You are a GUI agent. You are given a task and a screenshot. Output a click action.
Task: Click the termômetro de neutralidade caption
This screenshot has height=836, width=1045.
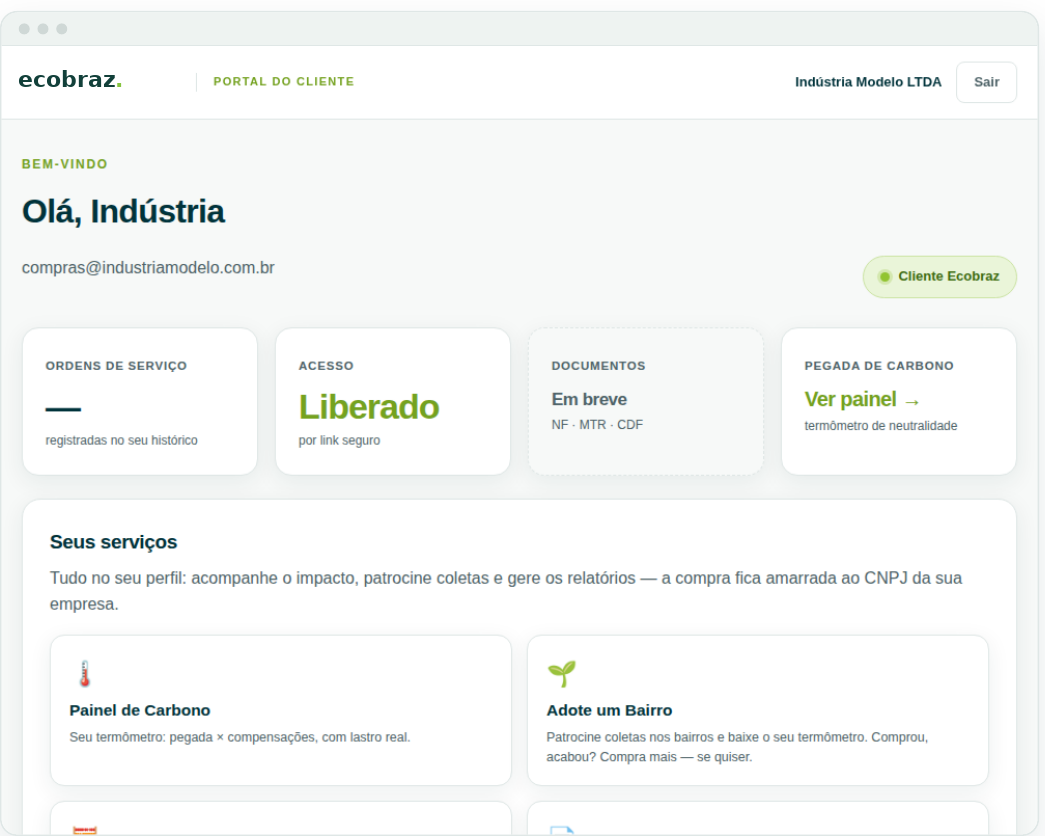pos(881,425)
